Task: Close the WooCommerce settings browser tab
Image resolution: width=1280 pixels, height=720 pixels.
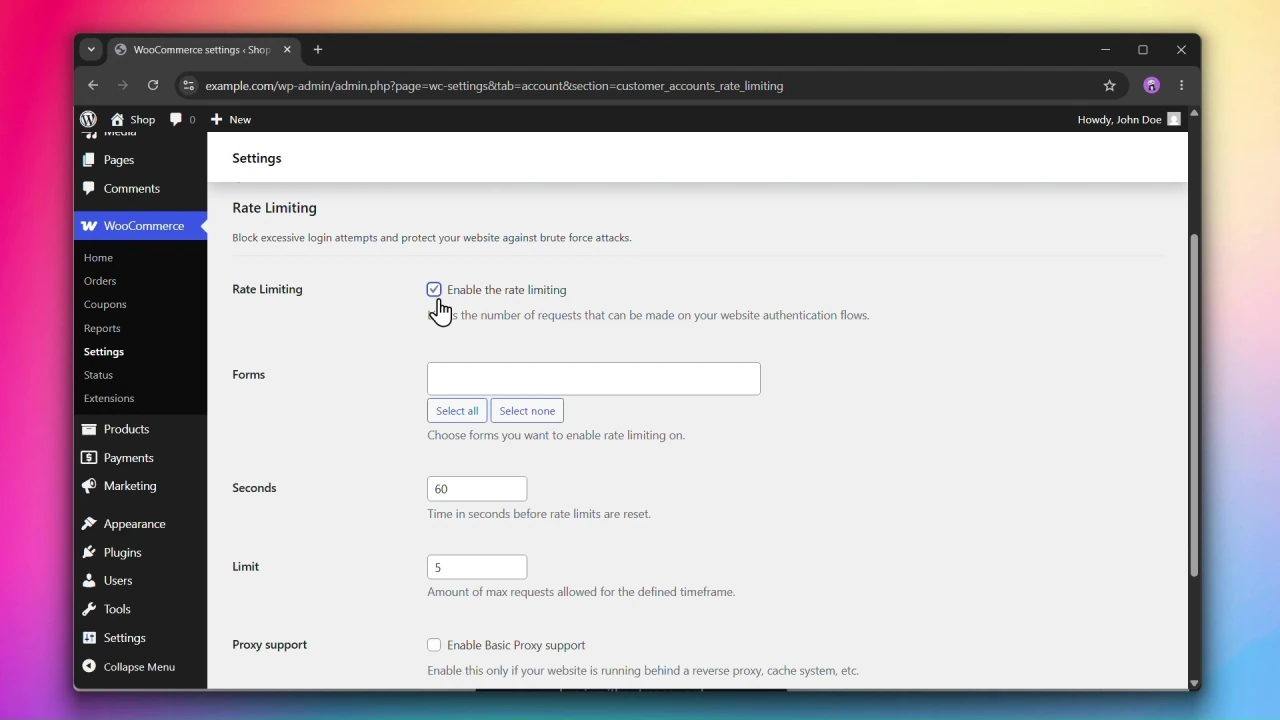Action: [288, 50]
